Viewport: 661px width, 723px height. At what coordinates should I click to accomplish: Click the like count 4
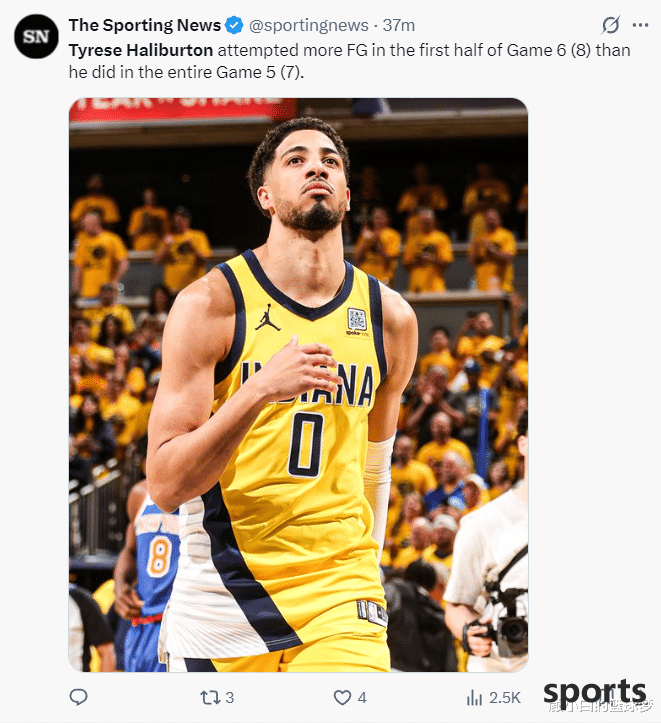point(362,697)
